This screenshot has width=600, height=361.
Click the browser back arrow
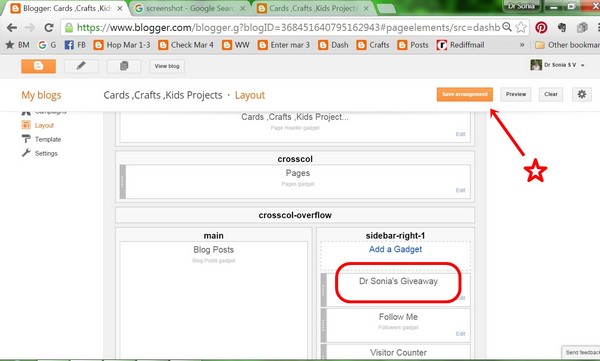12,28
